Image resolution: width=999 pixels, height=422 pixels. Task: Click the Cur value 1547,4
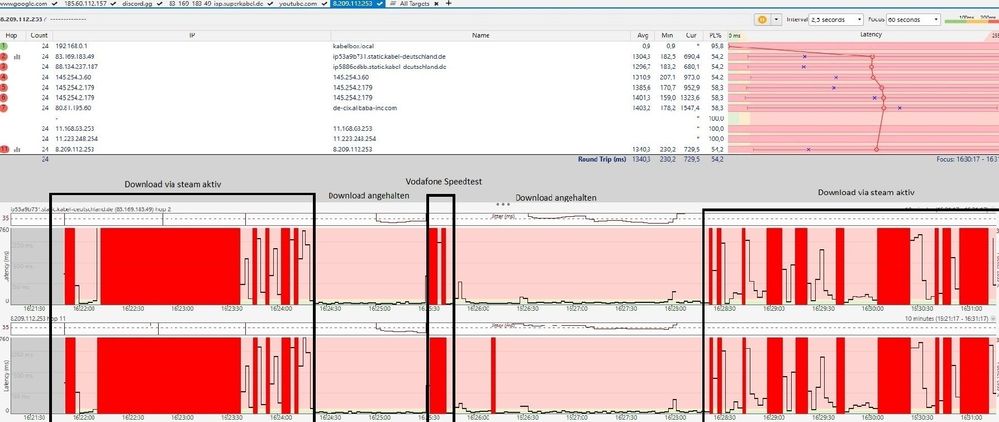click(x=690, y=108)
